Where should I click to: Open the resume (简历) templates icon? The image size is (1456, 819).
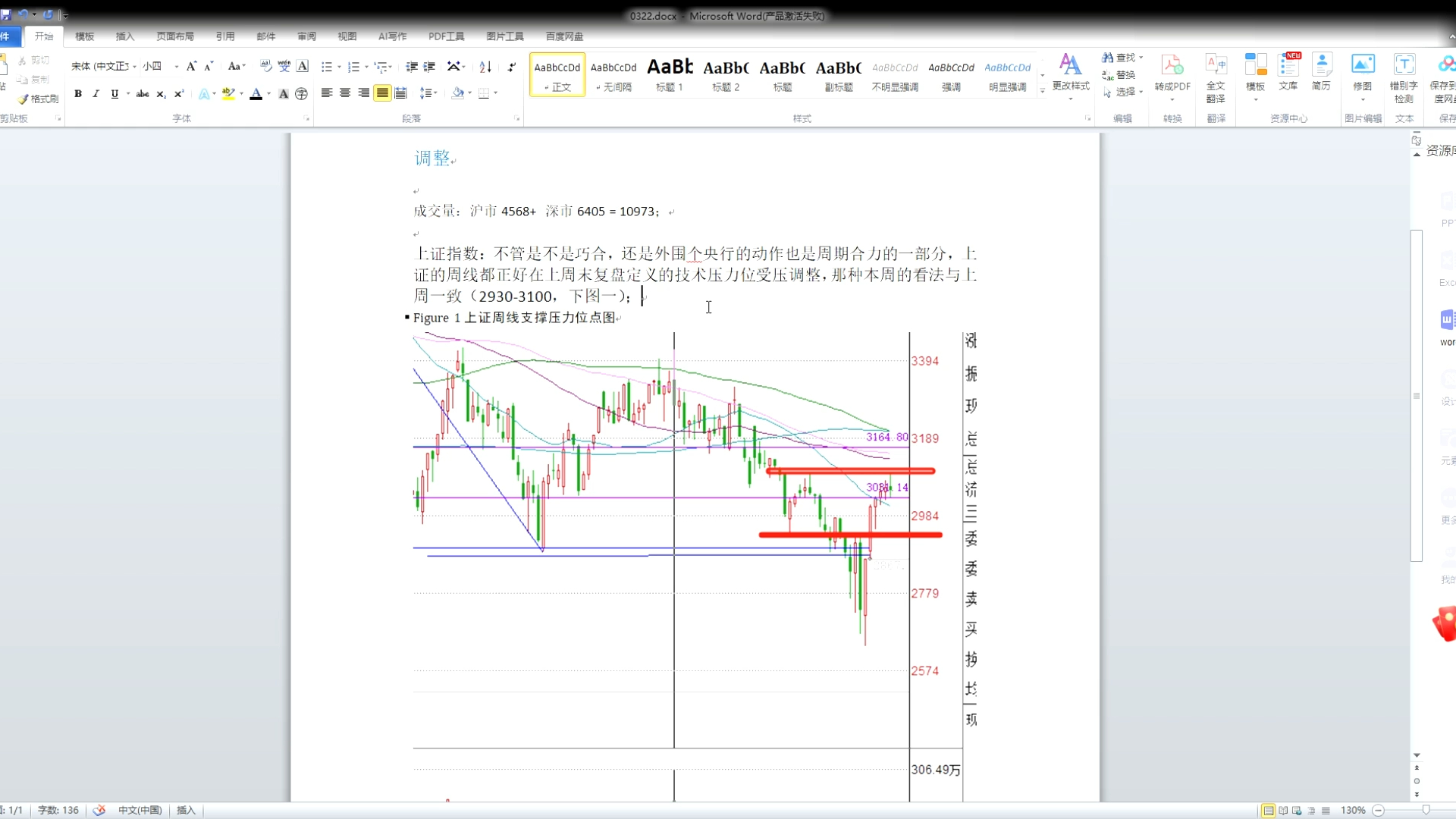tap(1322, 72)
